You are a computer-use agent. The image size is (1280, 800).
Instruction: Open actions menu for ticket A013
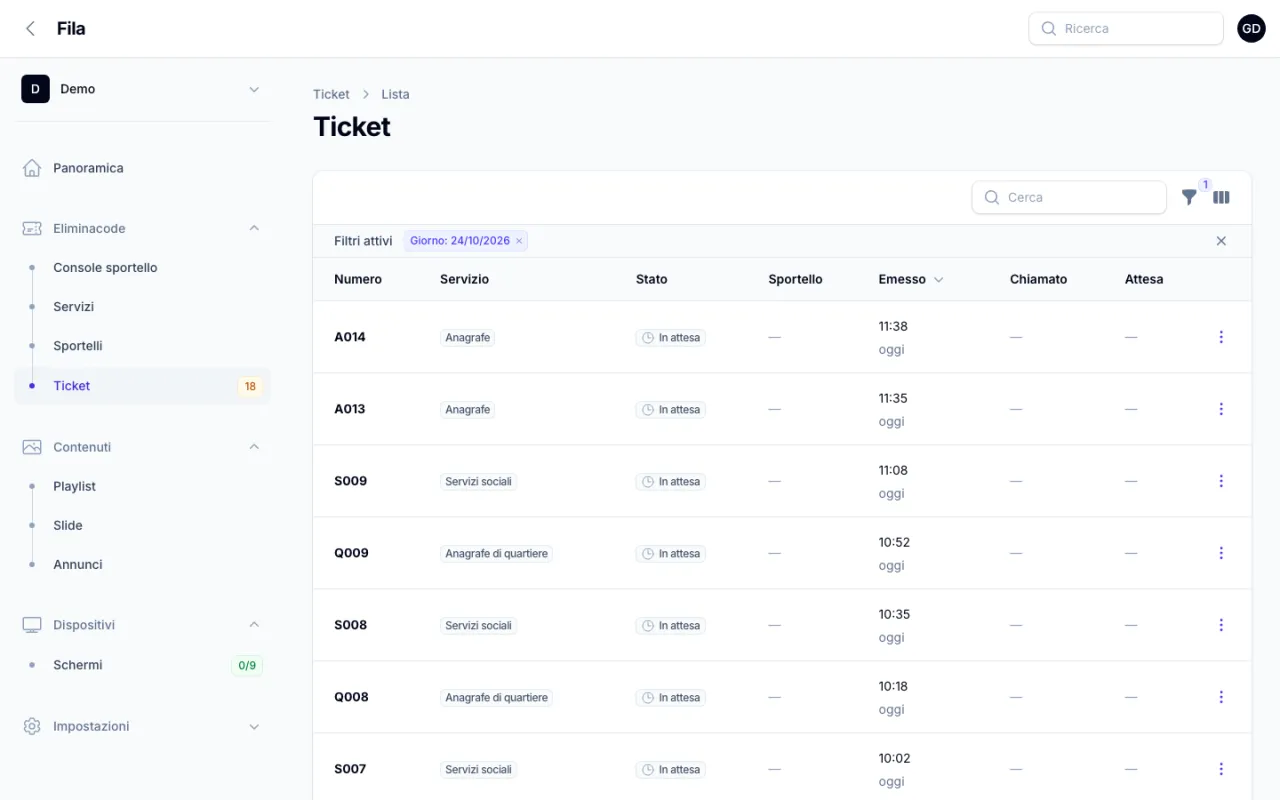[1221, 409]
